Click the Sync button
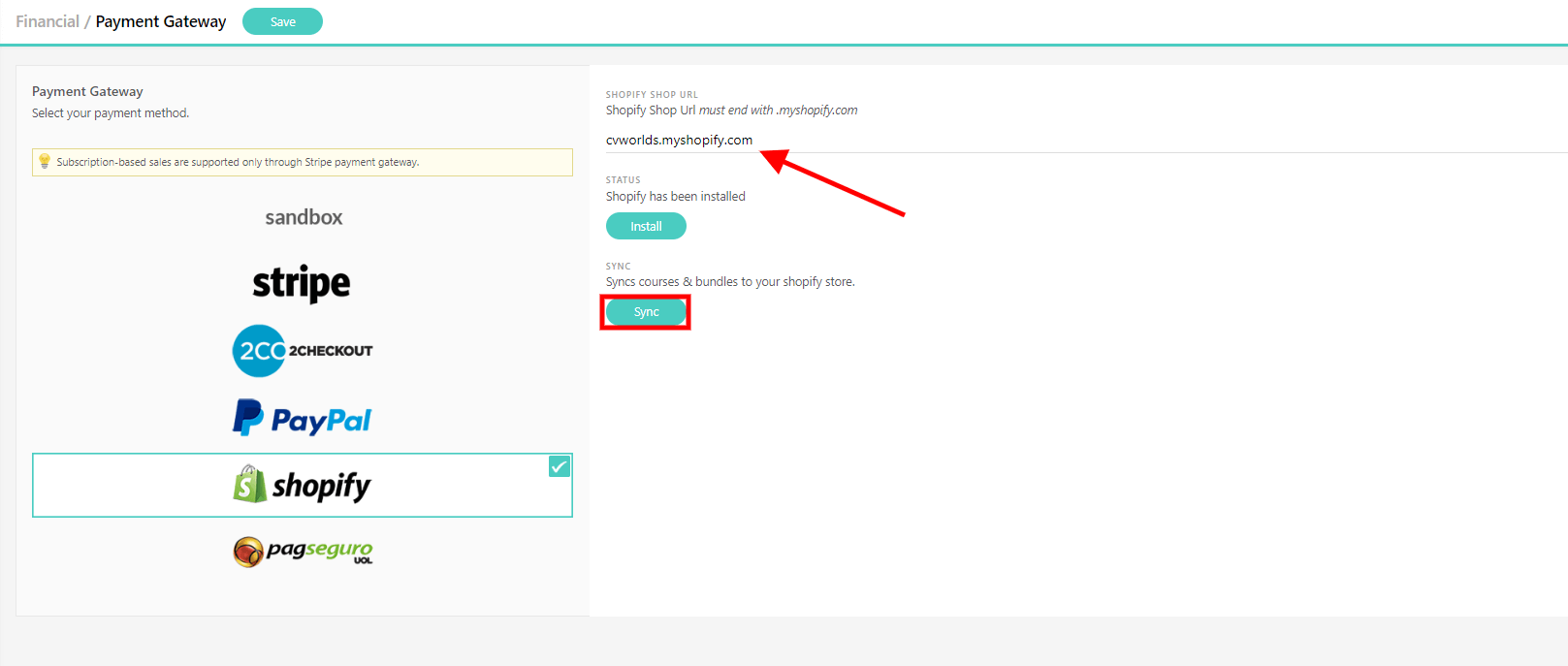Screen dimensions: 1568x666 tap(646, 312)
